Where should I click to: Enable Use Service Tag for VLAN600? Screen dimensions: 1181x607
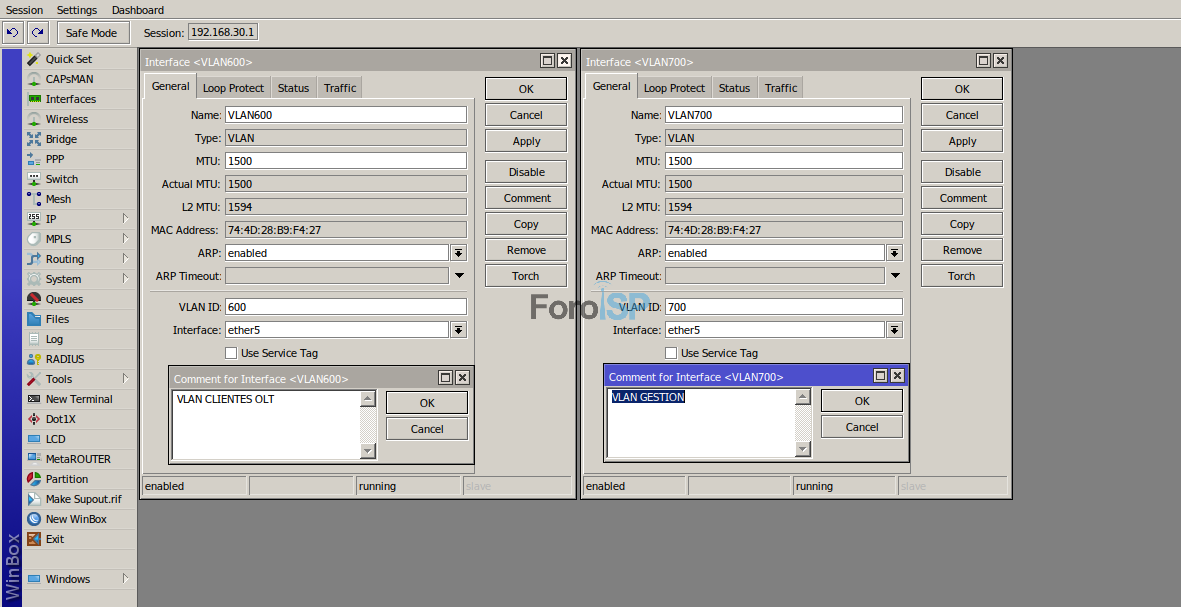pos(230,353)
